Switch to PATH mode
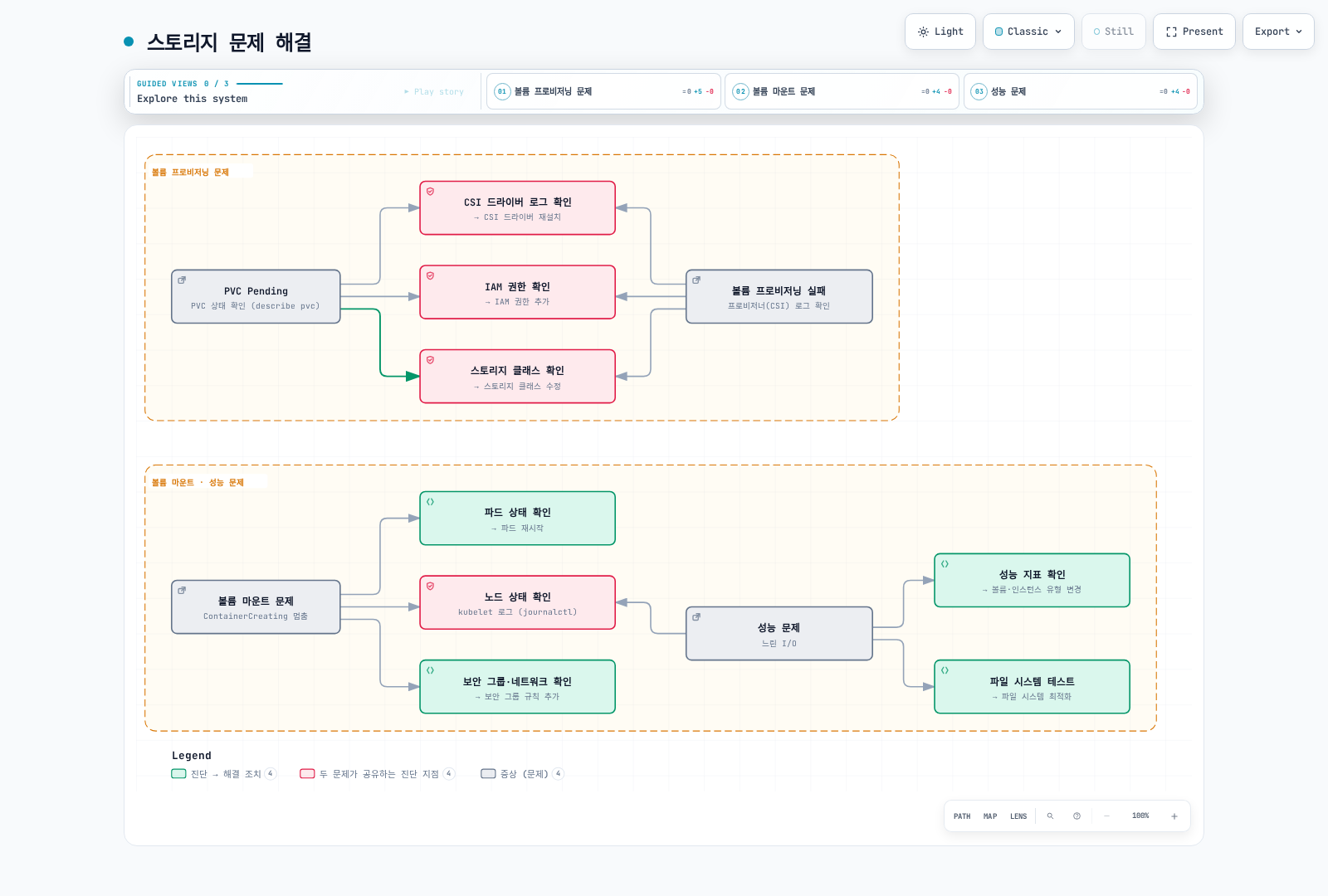 [x=962, y=816]
